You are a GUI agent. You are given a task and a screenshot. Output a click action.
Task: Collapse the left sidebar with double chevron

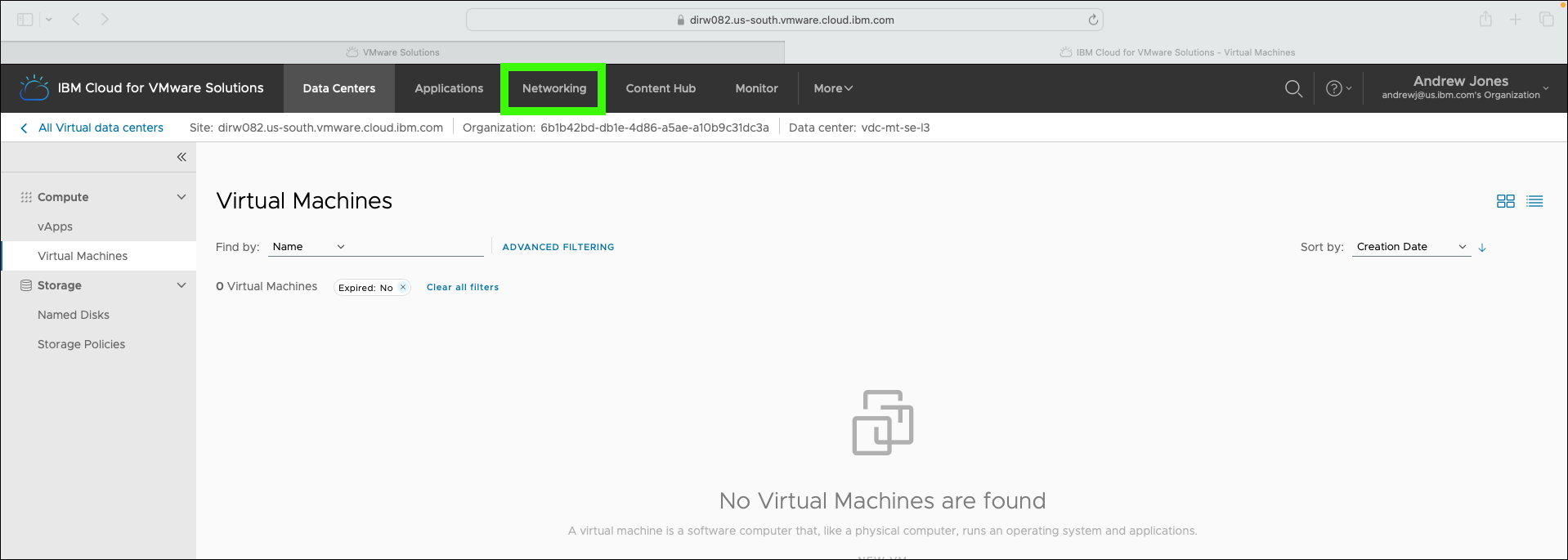(x=181, y=157)
